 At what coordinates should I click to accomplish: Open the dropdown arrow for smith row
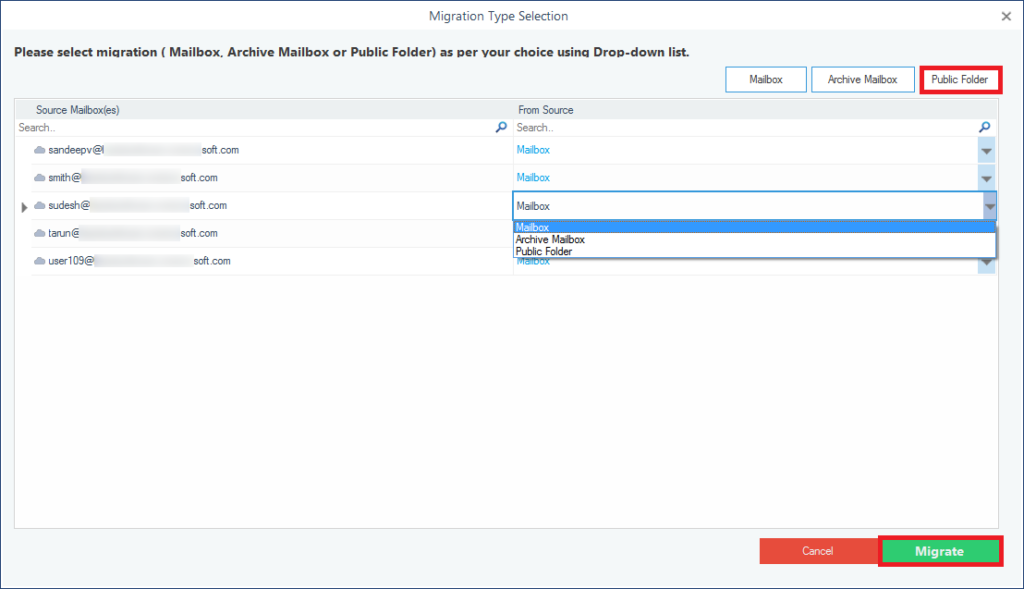[x=986, y=178]
